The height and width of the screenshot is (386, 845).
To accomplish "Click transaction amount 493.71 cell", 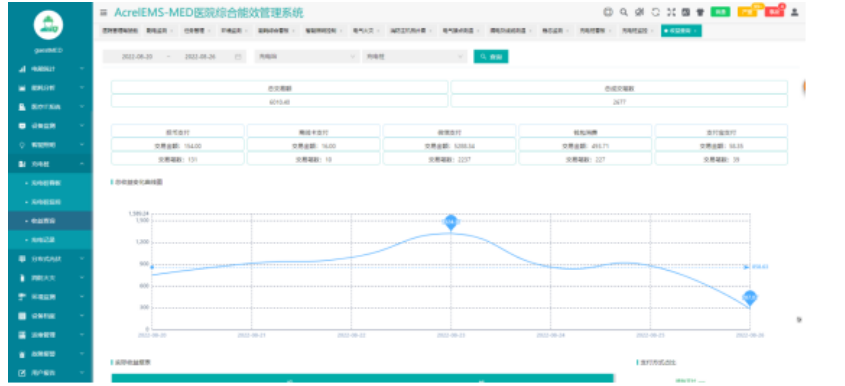I will coord(585,146).
